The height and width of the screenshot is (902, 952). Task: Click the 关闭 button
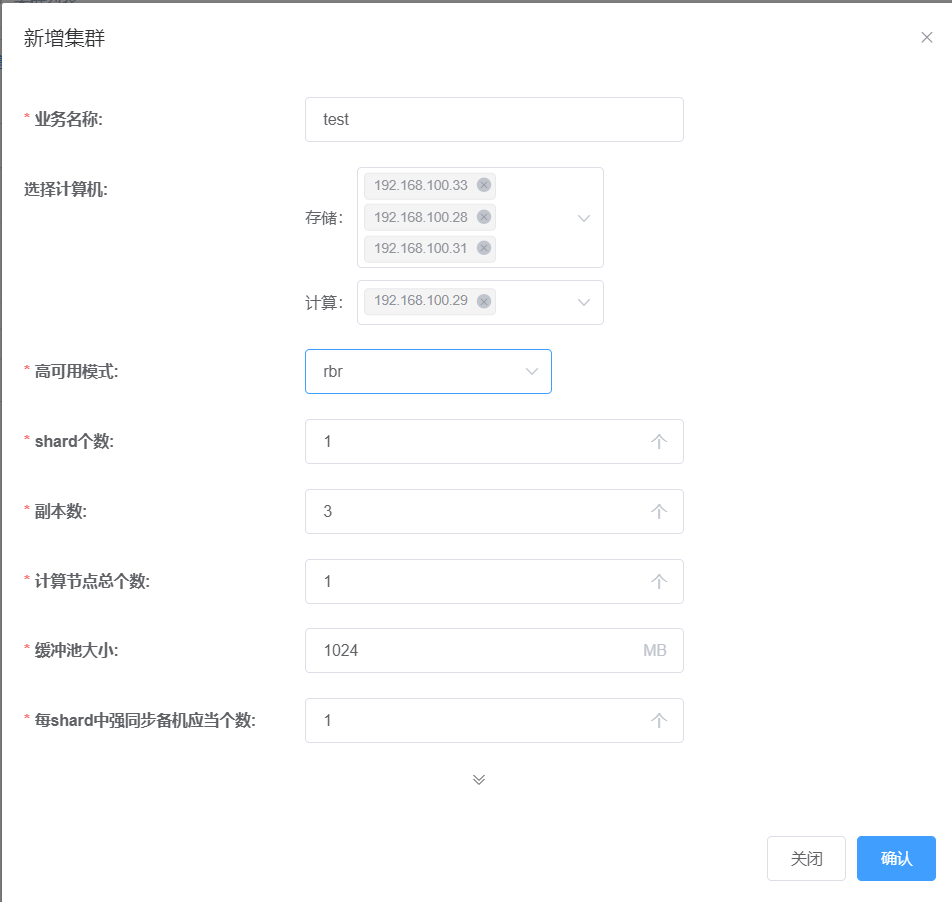(806, 858)
